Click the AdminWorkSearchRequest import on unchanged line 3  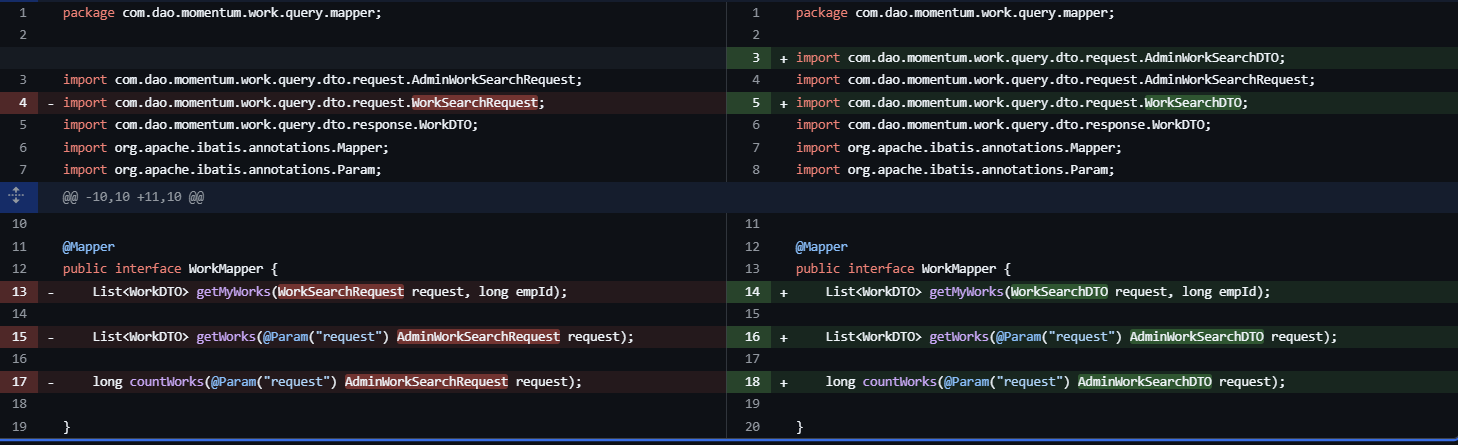click(x=323, y=80)
